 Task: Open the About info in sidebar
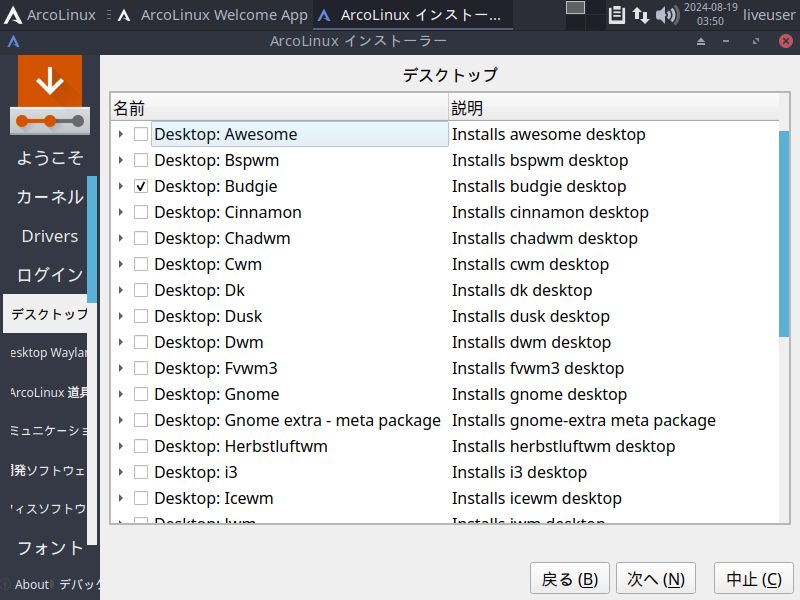coord(31,584)
